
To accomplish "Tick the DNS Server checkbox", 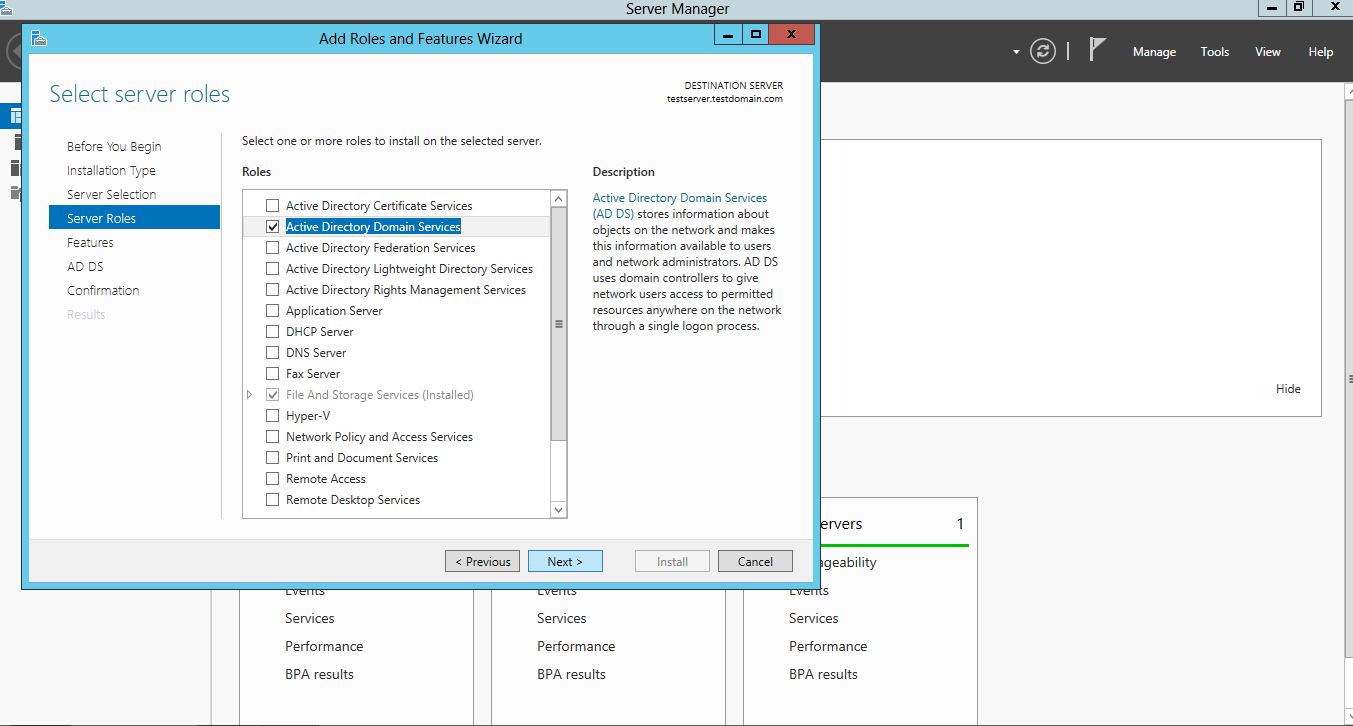I will (x=272, y=353).
